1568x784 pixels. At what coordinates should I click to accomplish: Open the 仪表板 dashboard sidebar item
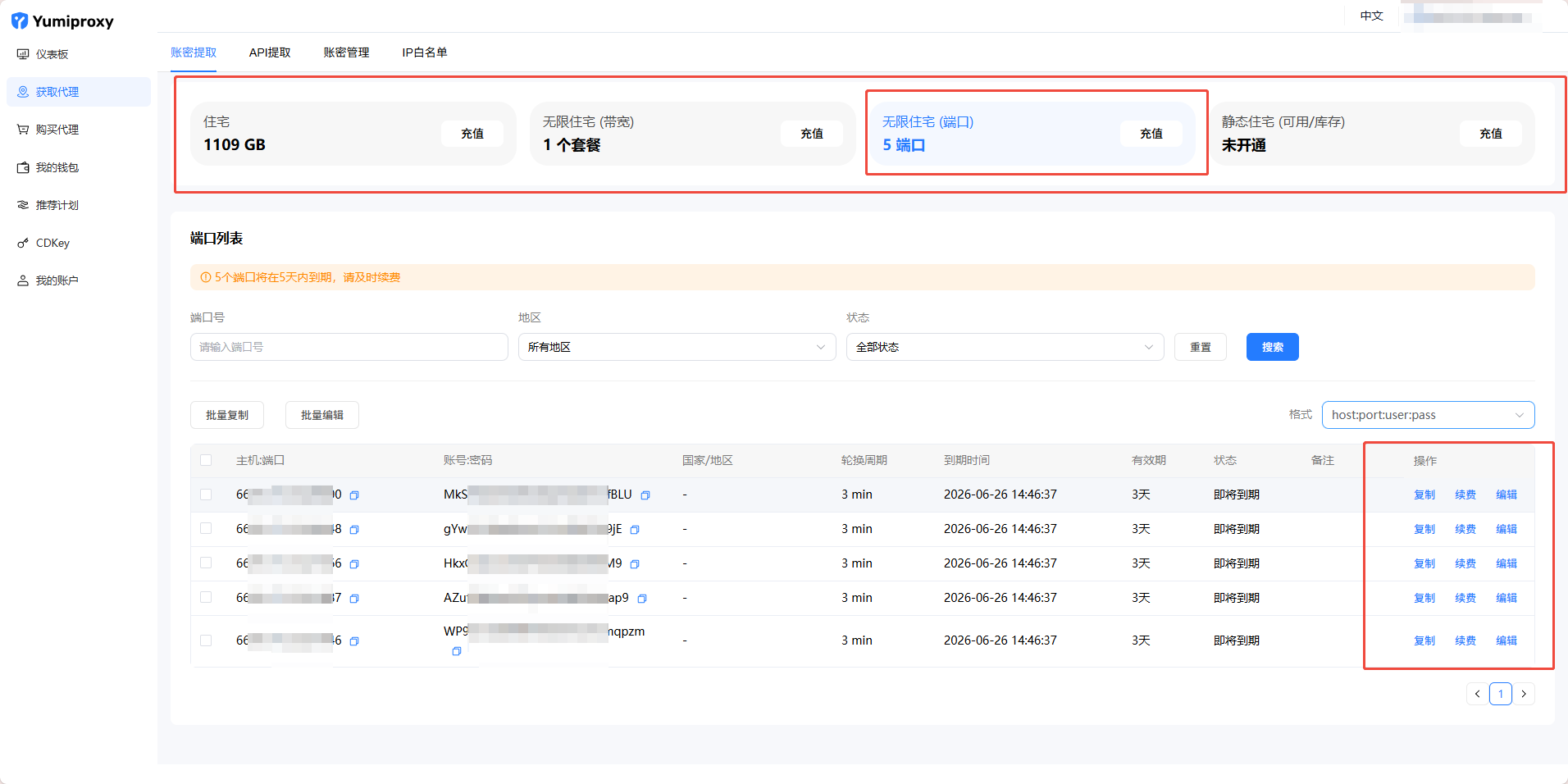click(x=79, y=54)
